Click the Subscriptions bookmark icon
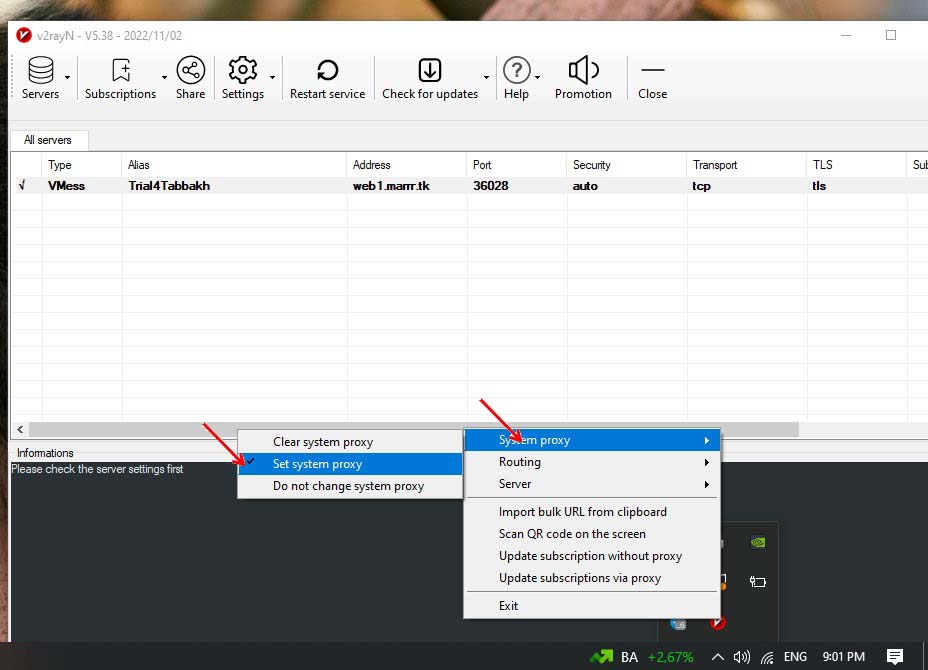928x670 pixels. [121, 71]
